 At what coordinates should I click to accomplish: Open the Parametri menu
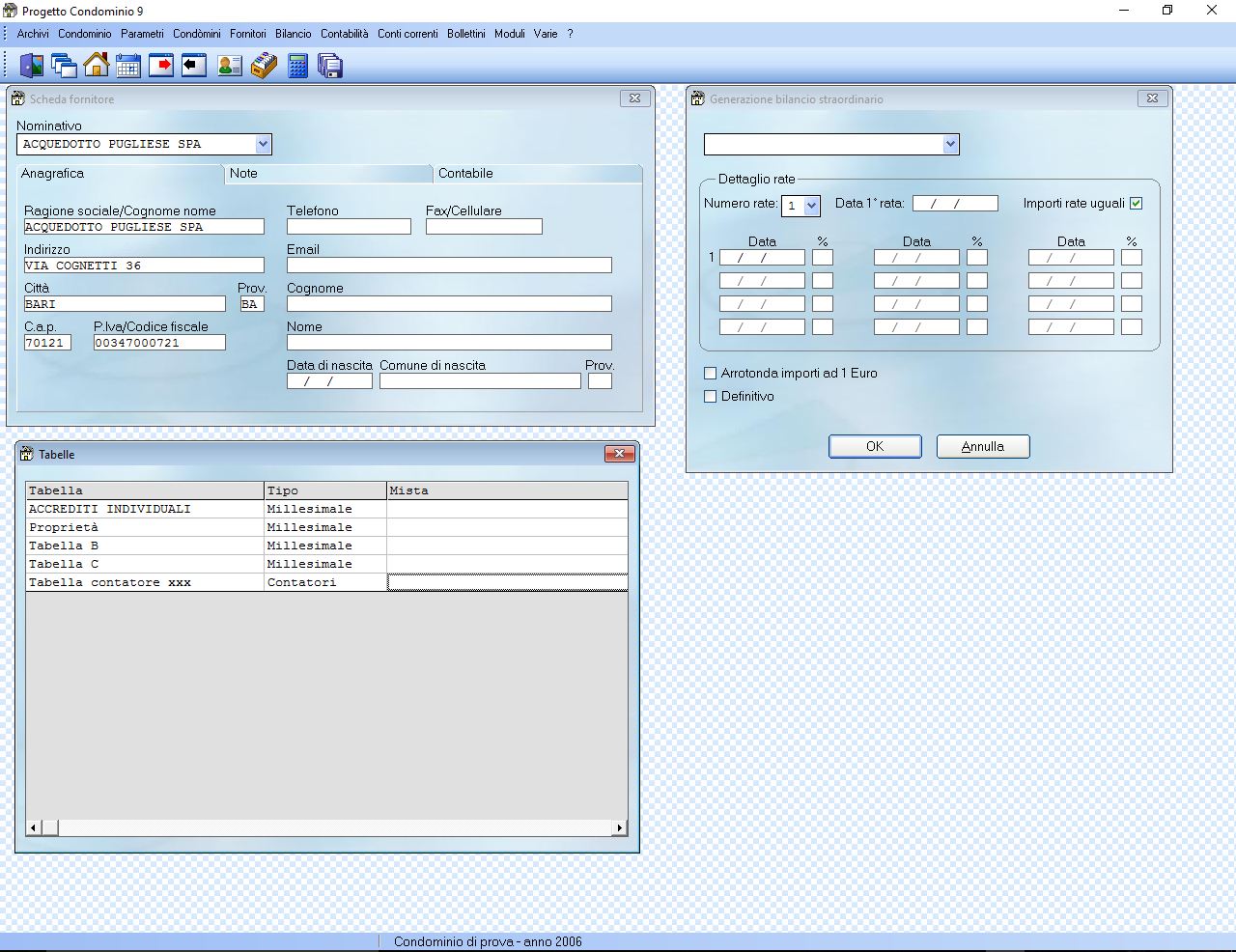click(142, 34)
